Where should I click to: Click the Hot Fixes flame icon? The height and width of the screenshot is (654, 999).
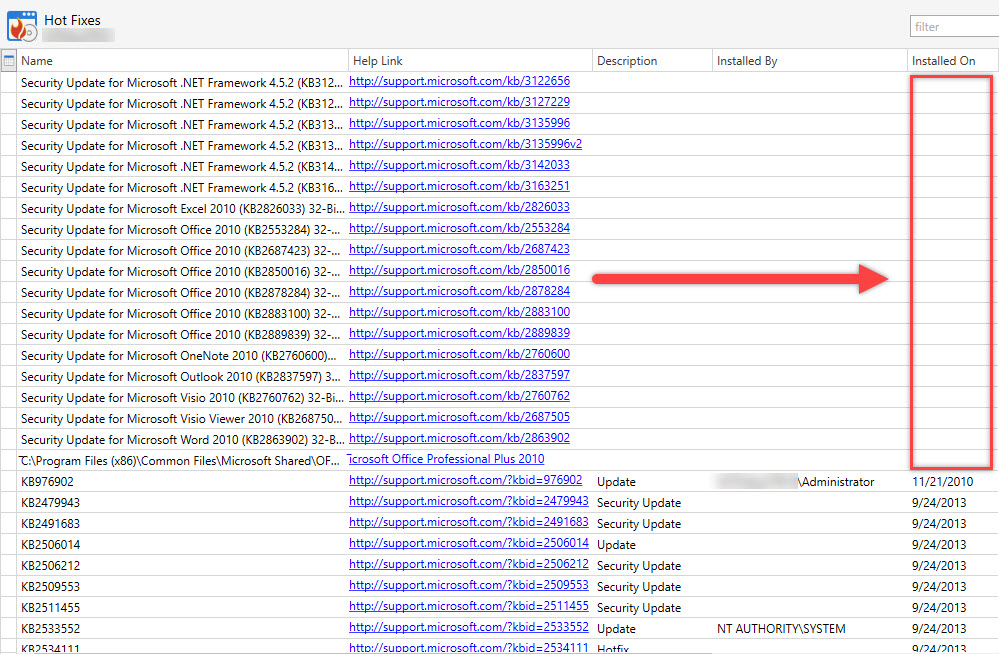click(22, 24)
